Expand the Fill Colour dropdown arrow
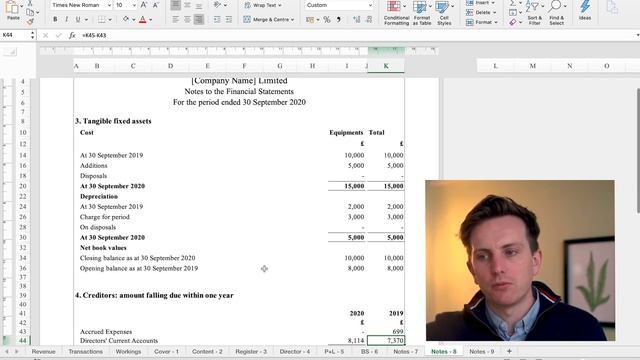The height and width of the screenshot is (360, 640). pyautogui.click(x=133, y=20)
